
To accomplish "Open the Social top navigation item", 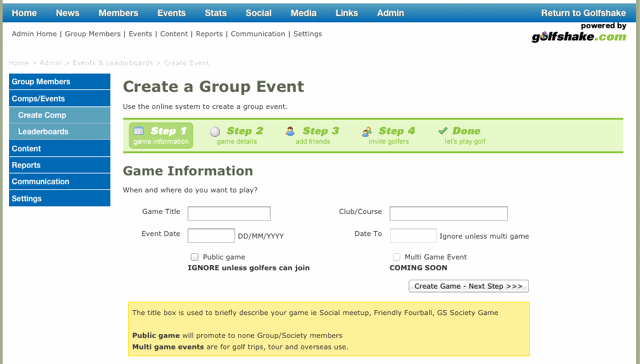I will pyautogui.click(x=258, y=13).
